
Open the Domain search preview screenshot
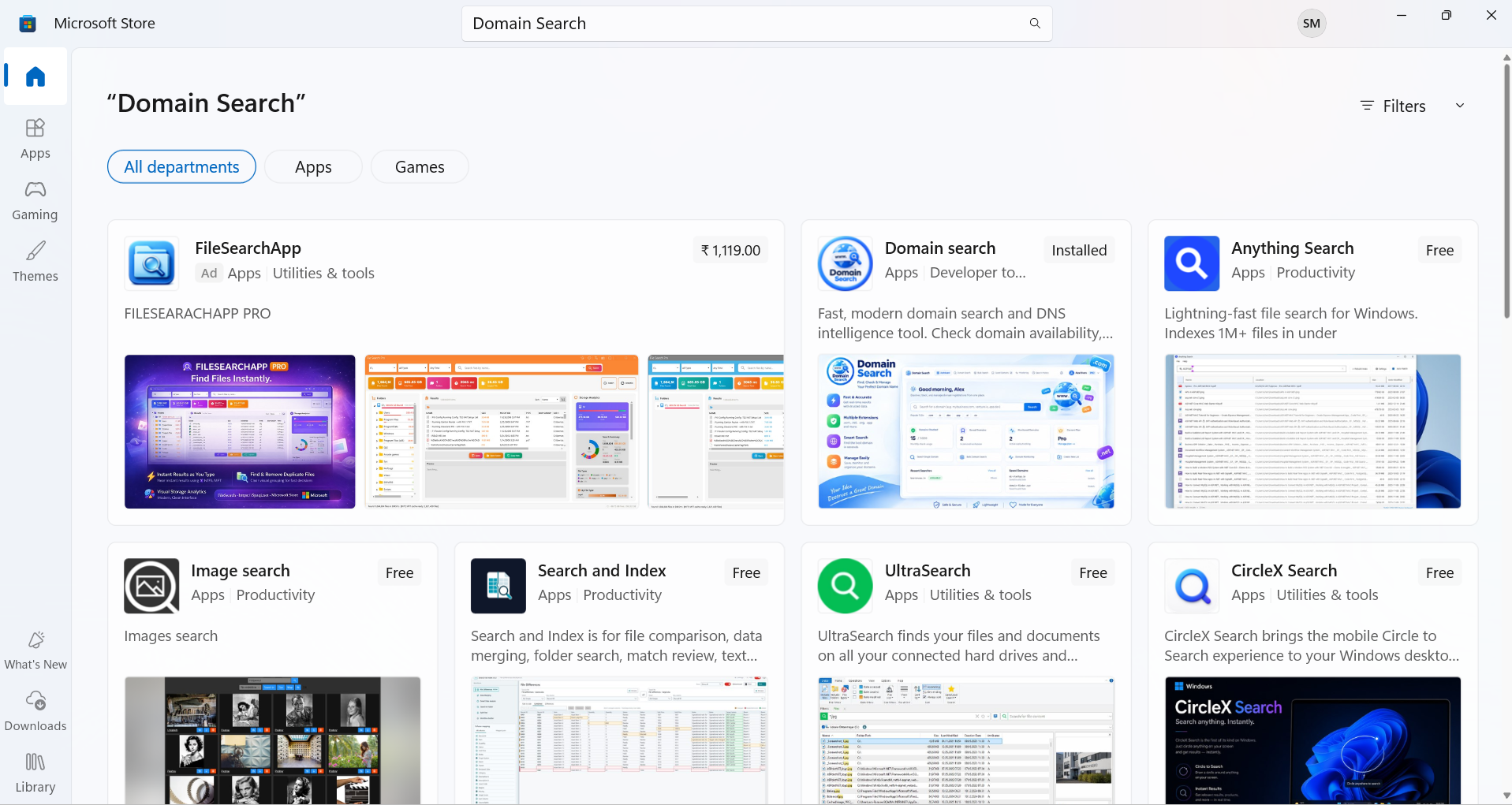(966, 431)
